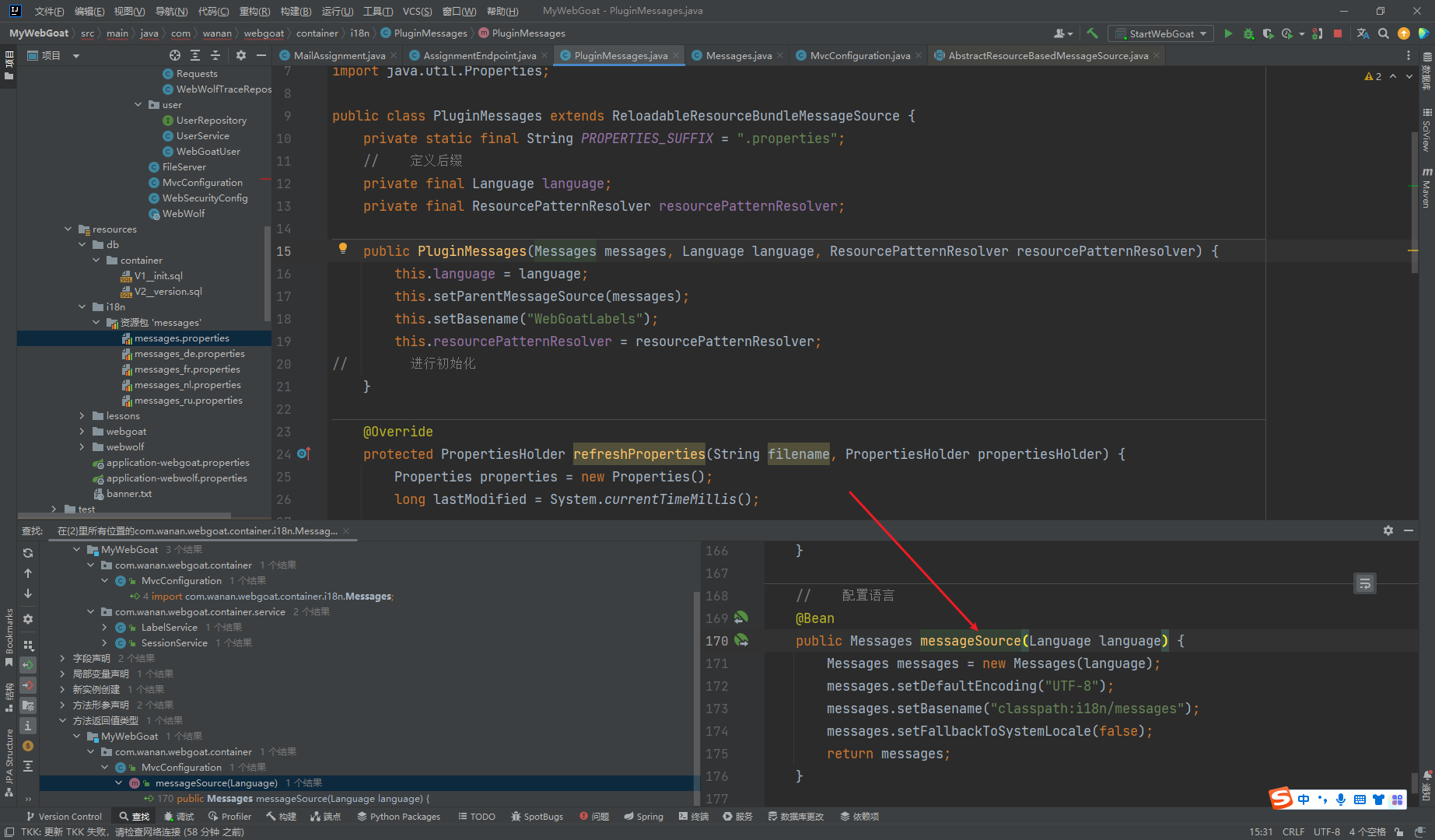This screenshot has height=840, width=1435.
Task: Click Spring bean gutter icon on line 169
Action: click(741, 618)
